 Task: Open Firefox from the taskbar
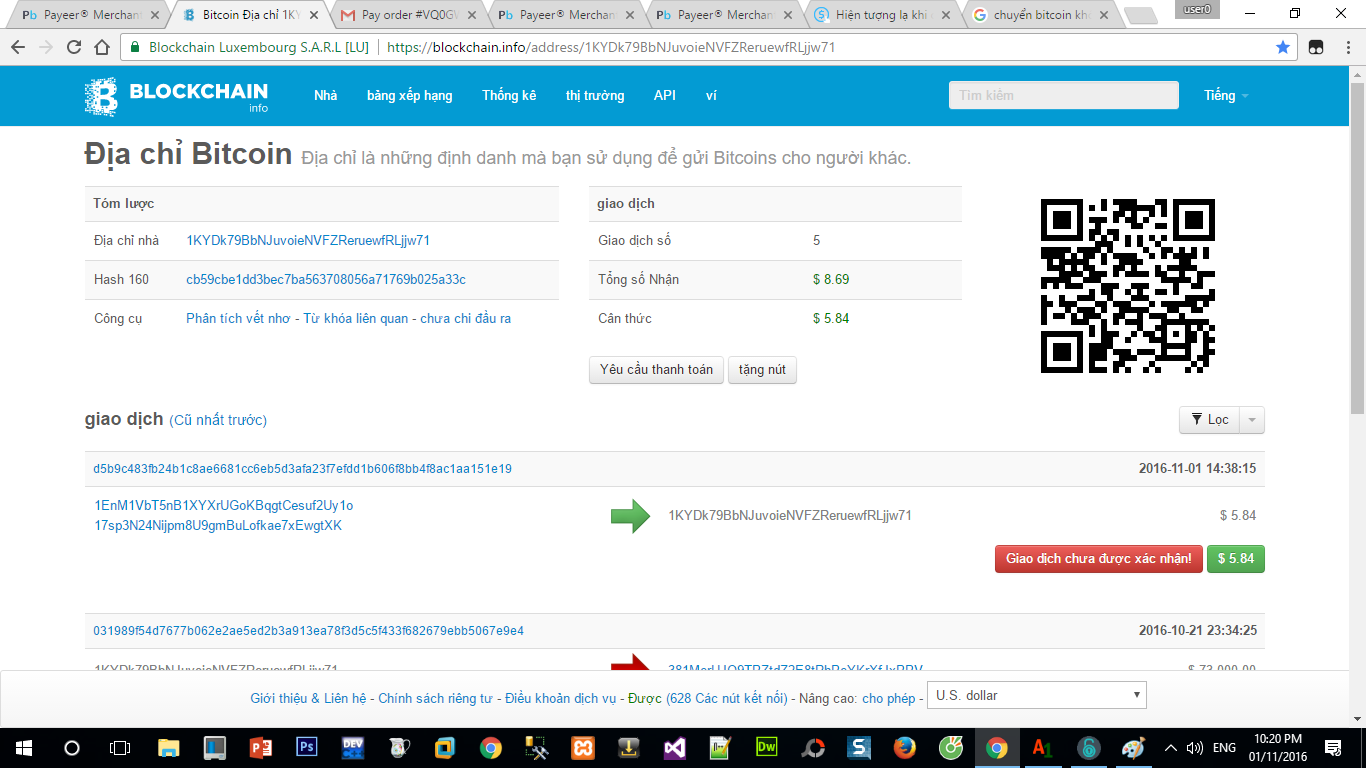tap(905, 748)
